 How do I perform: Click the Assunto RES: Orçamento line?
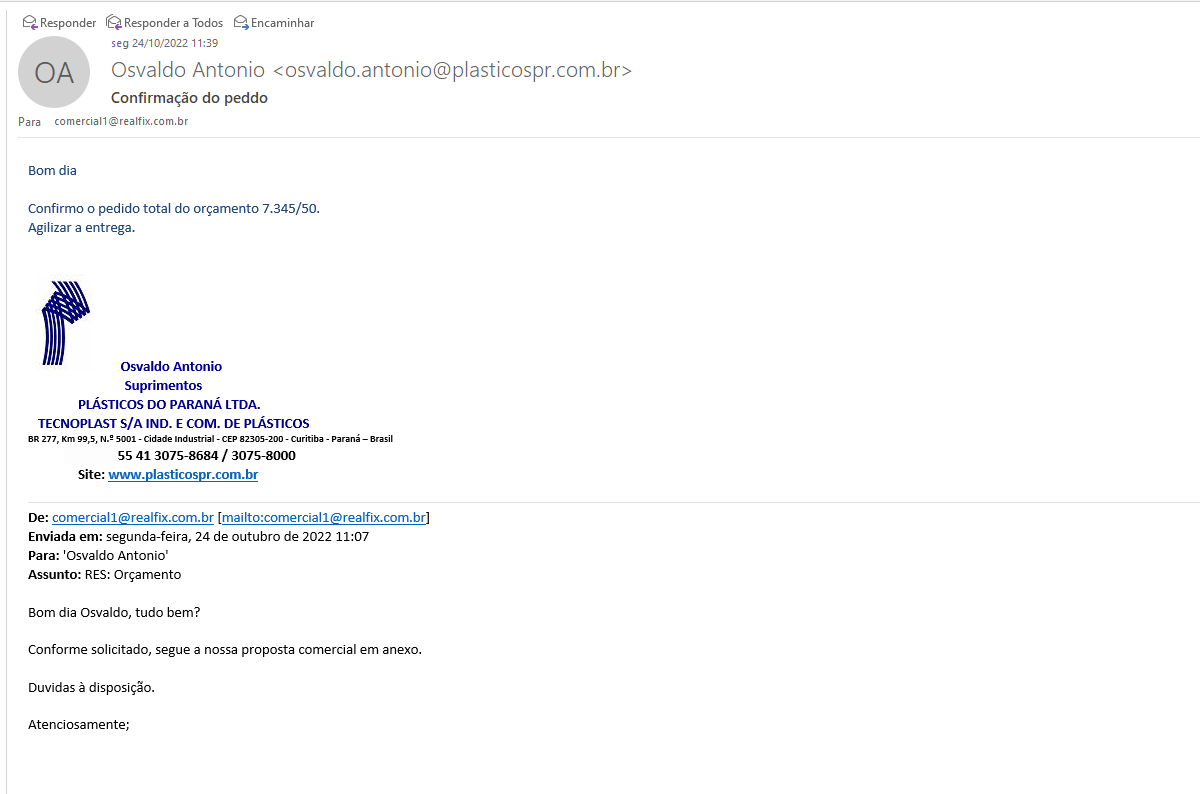click(105, 574)
